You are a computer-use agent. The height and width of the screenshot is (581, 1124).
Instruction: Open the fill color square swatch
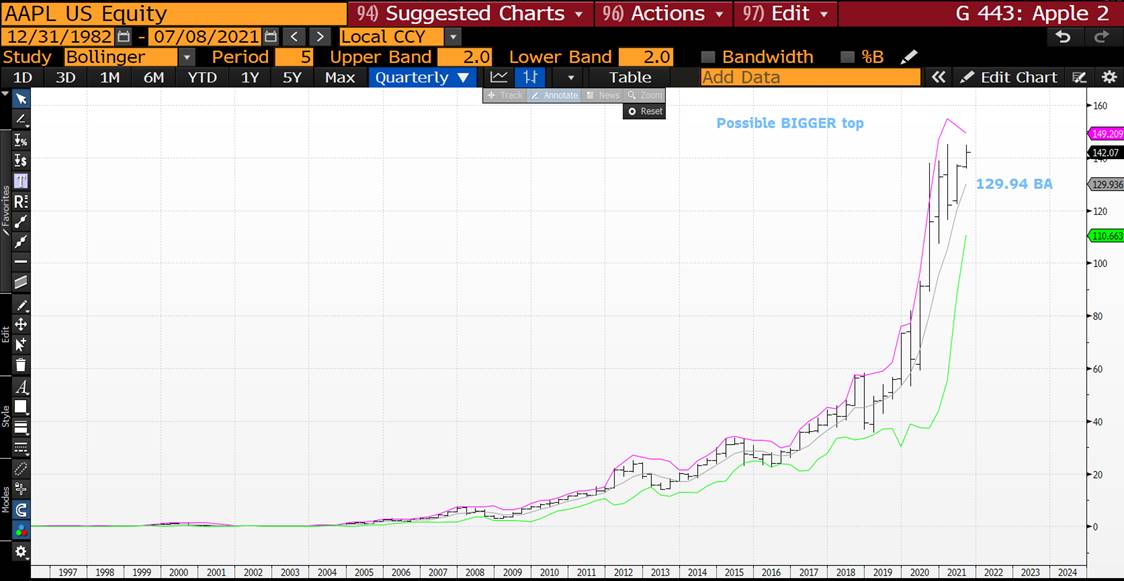21,407
